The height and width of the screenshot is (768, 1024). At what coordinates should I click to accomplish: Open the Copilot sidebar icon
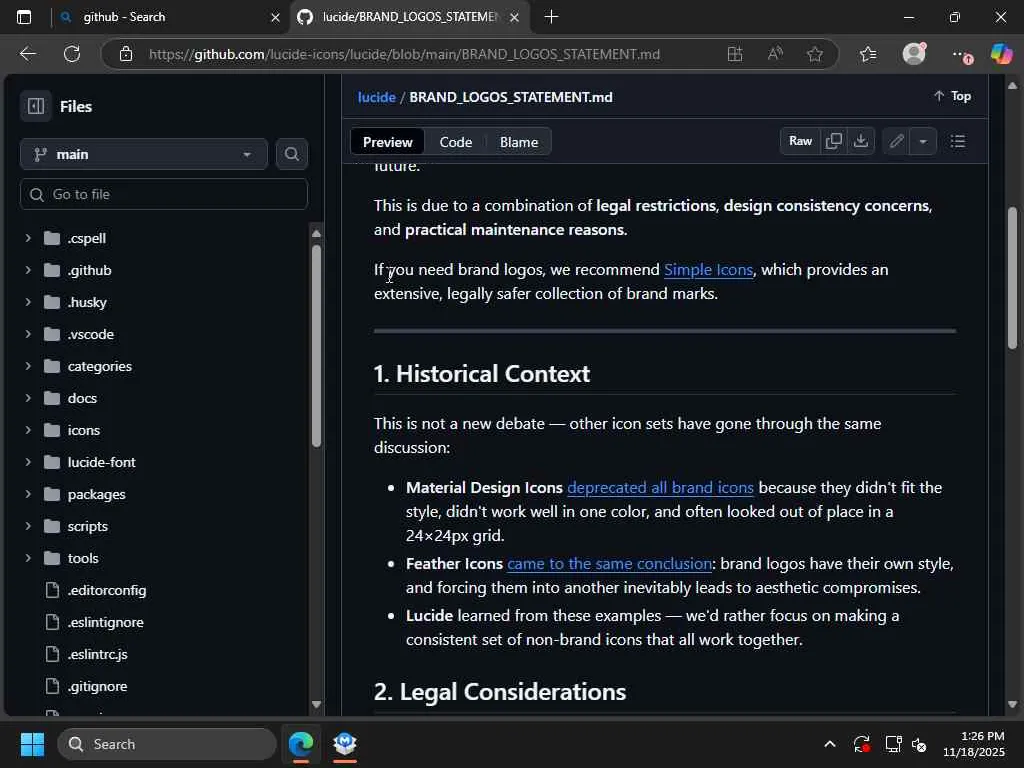tap(1001, 54)
